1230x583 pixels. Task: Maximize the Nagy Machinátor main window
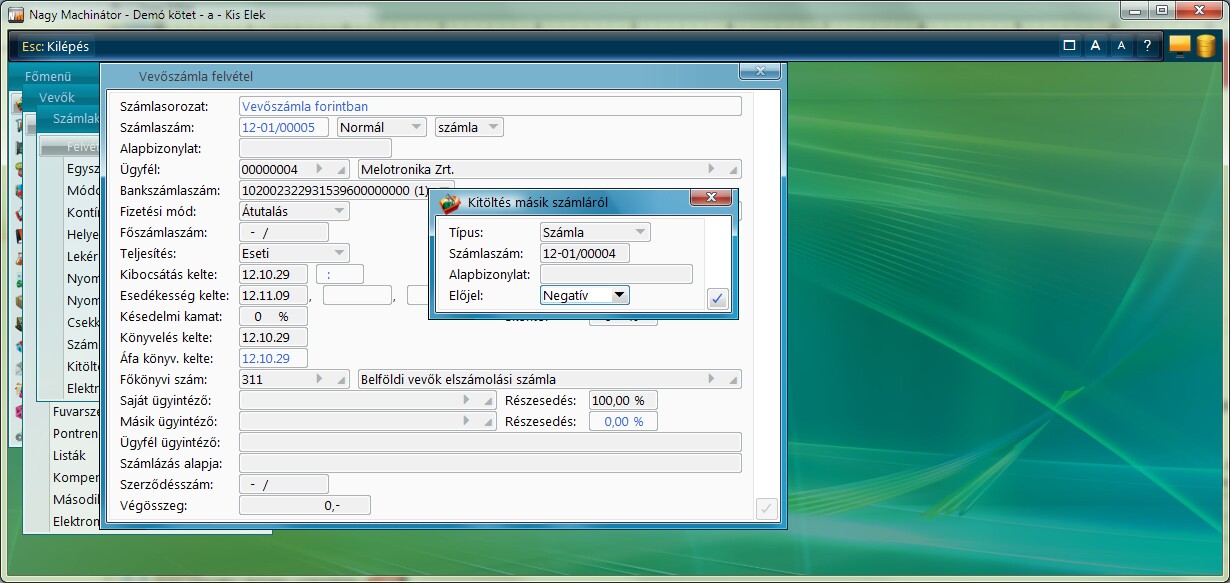[x=1162, y=10]
